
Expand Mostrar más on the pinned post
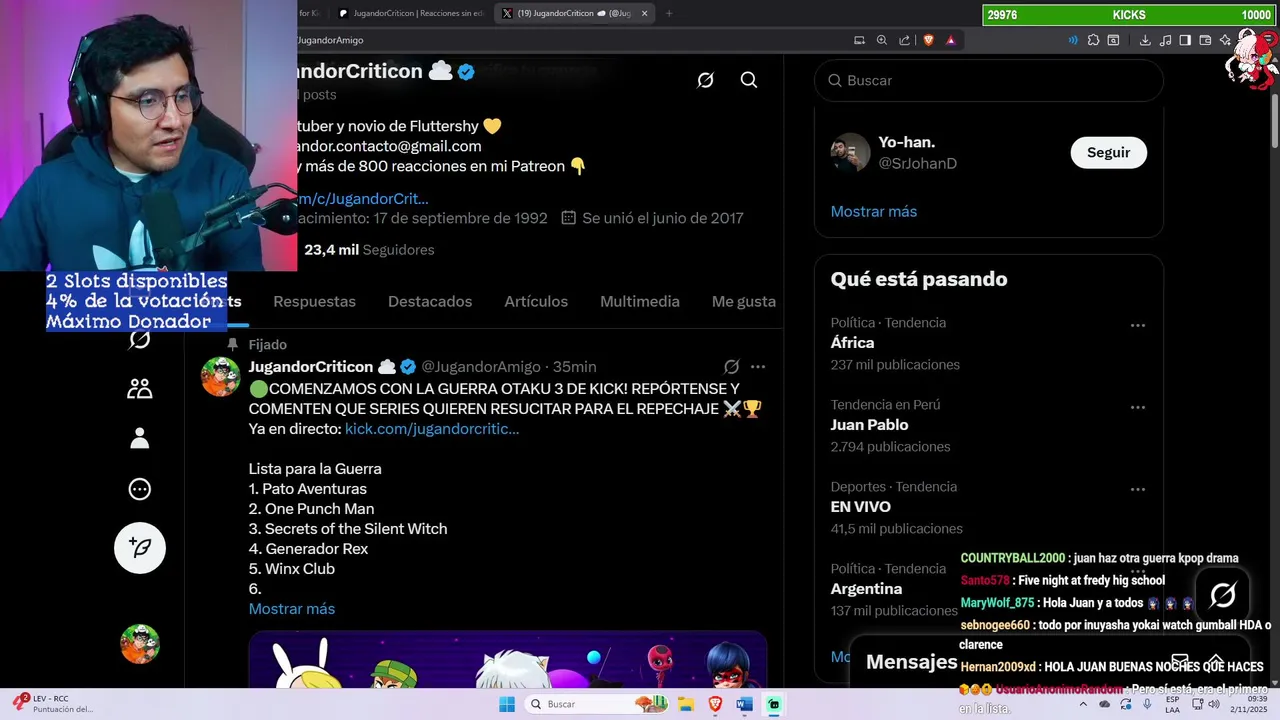tap(292, 608)
